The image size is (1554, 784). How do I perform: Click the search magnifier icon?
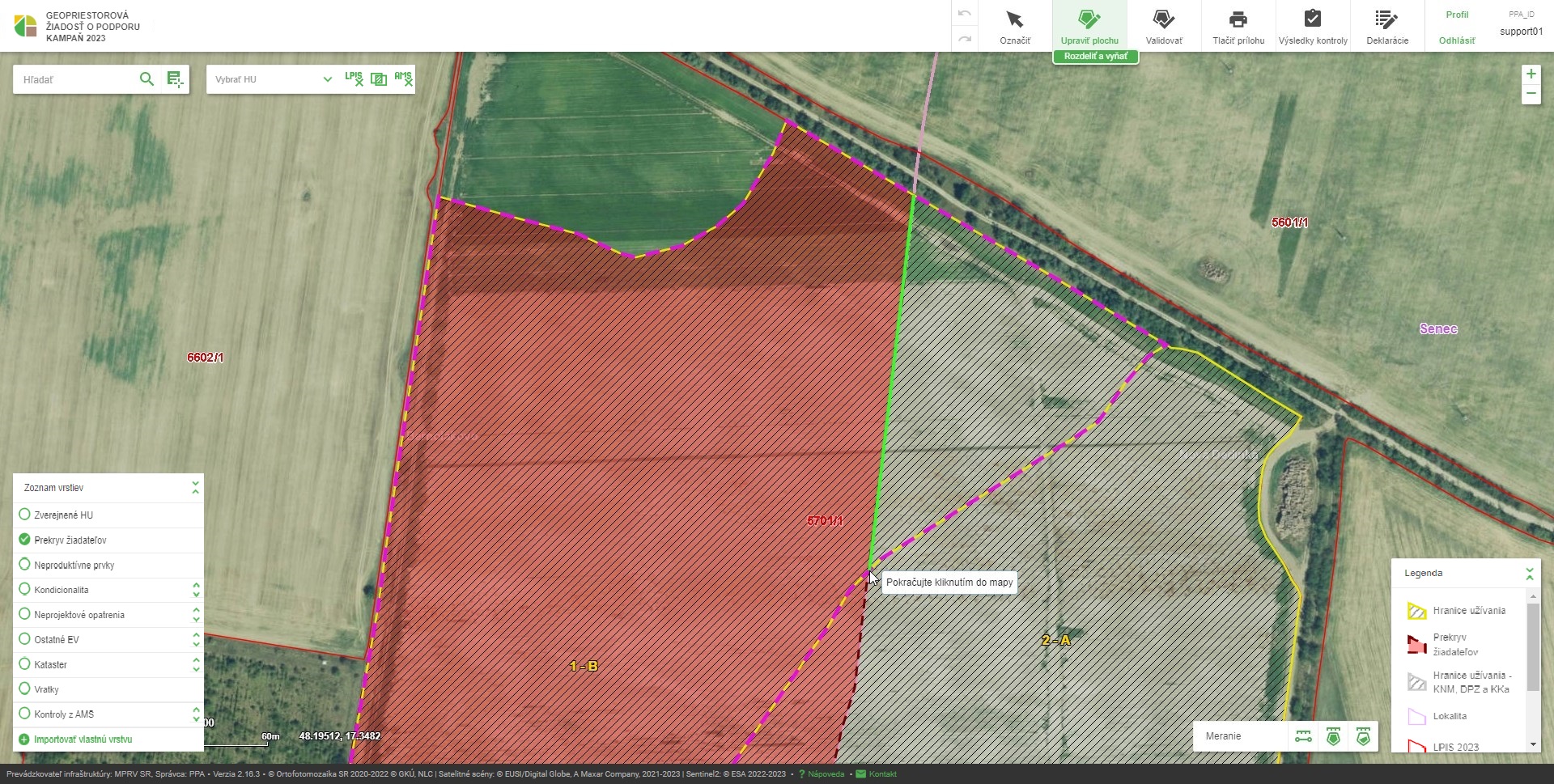146,79
